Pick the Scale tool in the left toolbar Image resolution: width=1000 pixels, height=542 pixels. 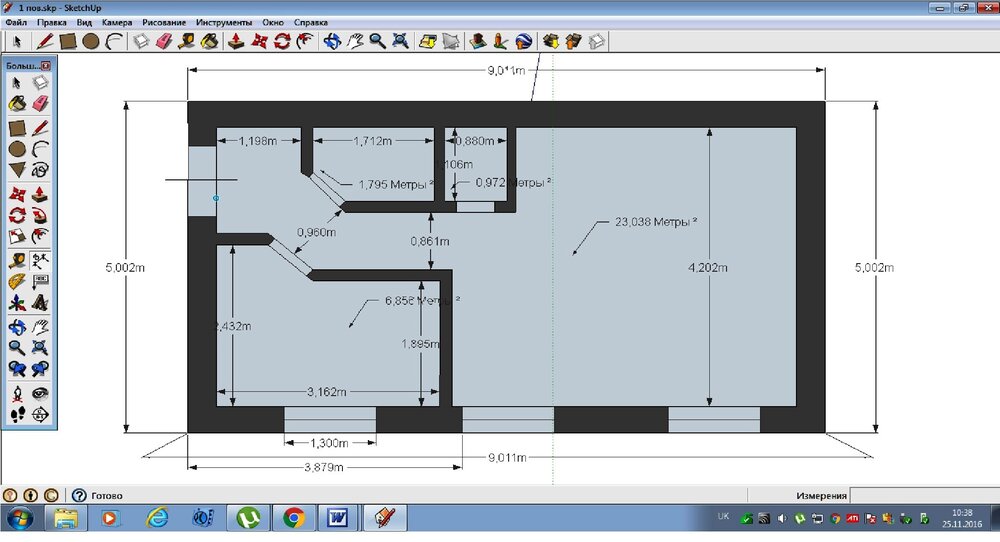tap(17, 237)
